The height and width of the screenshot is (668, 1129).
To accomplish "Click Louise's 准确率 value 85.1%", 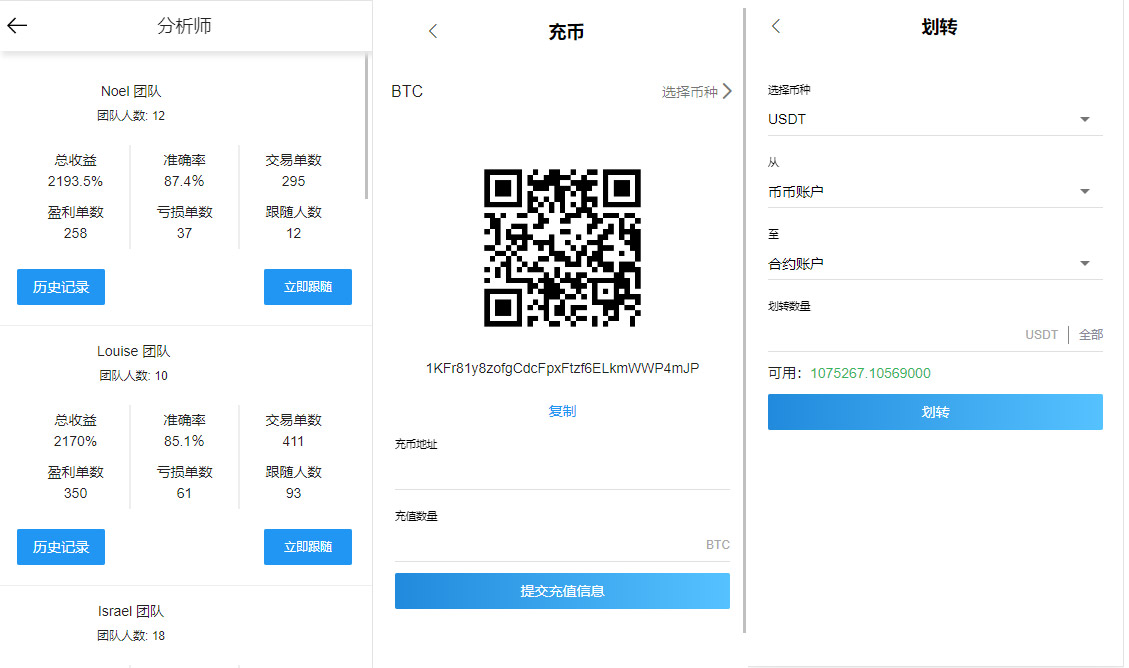I will point(184,441).
